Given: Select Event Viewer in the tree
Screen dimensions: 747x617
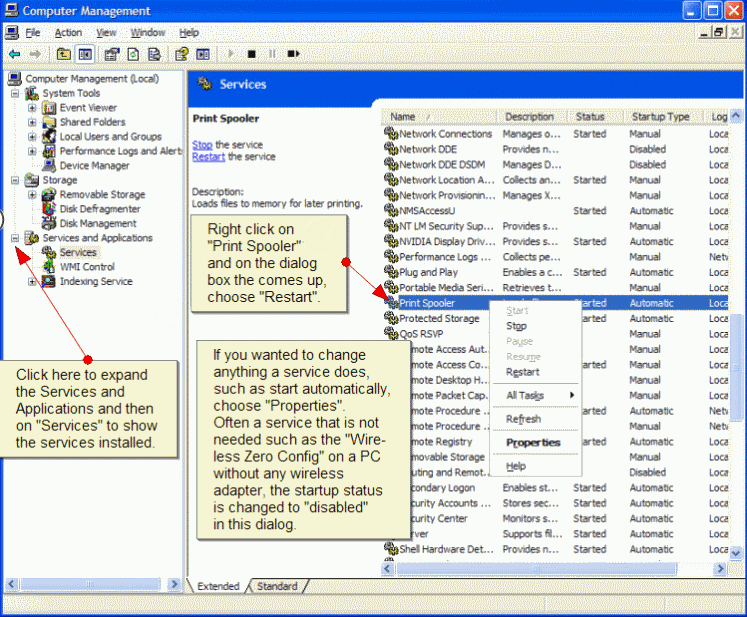Looking at the screenshot, I should coord(88,108).
